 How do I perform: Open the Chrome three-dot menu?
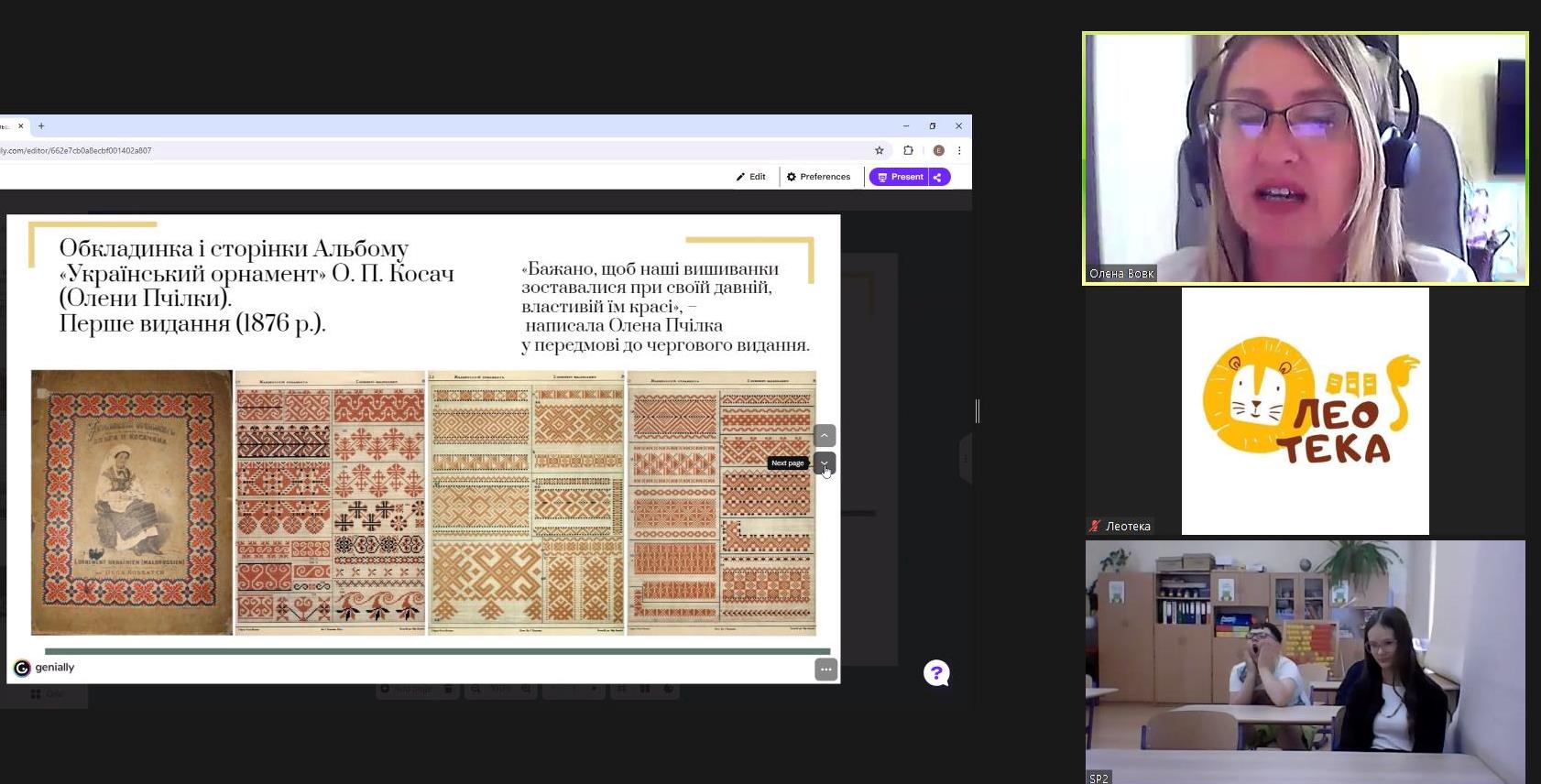click(x=959, y=150)
